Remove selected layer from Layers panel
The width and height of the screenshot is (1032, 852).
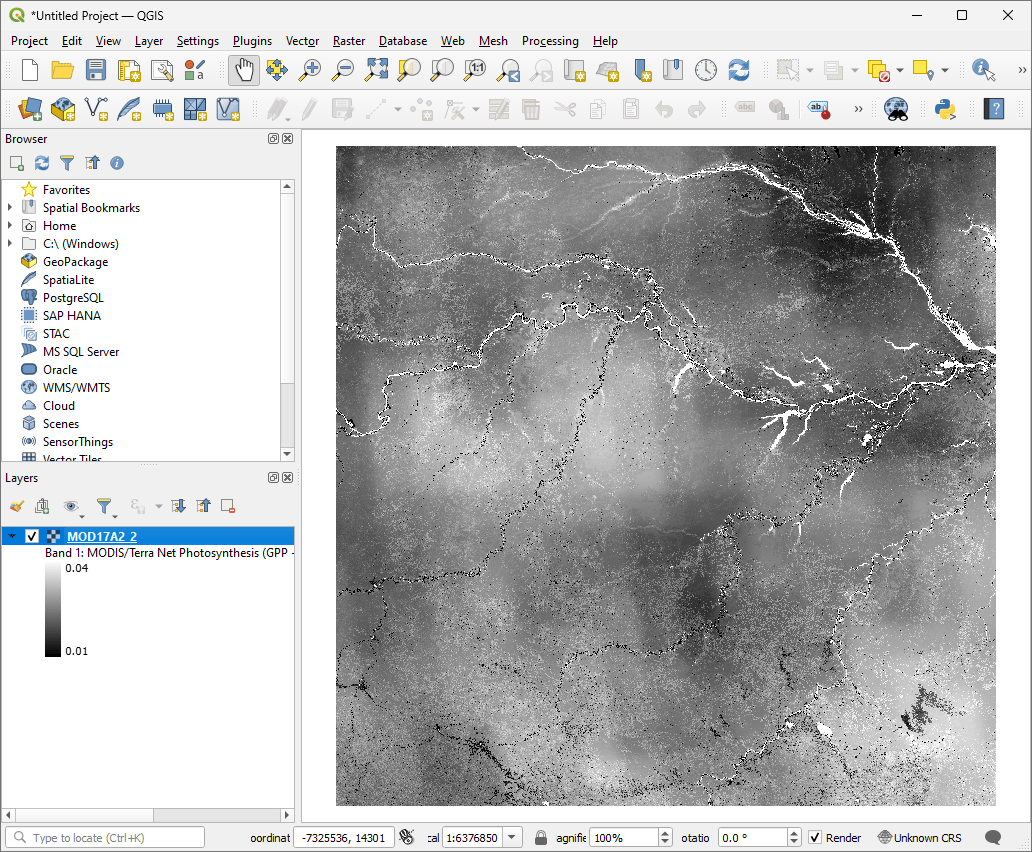[228, 506]
